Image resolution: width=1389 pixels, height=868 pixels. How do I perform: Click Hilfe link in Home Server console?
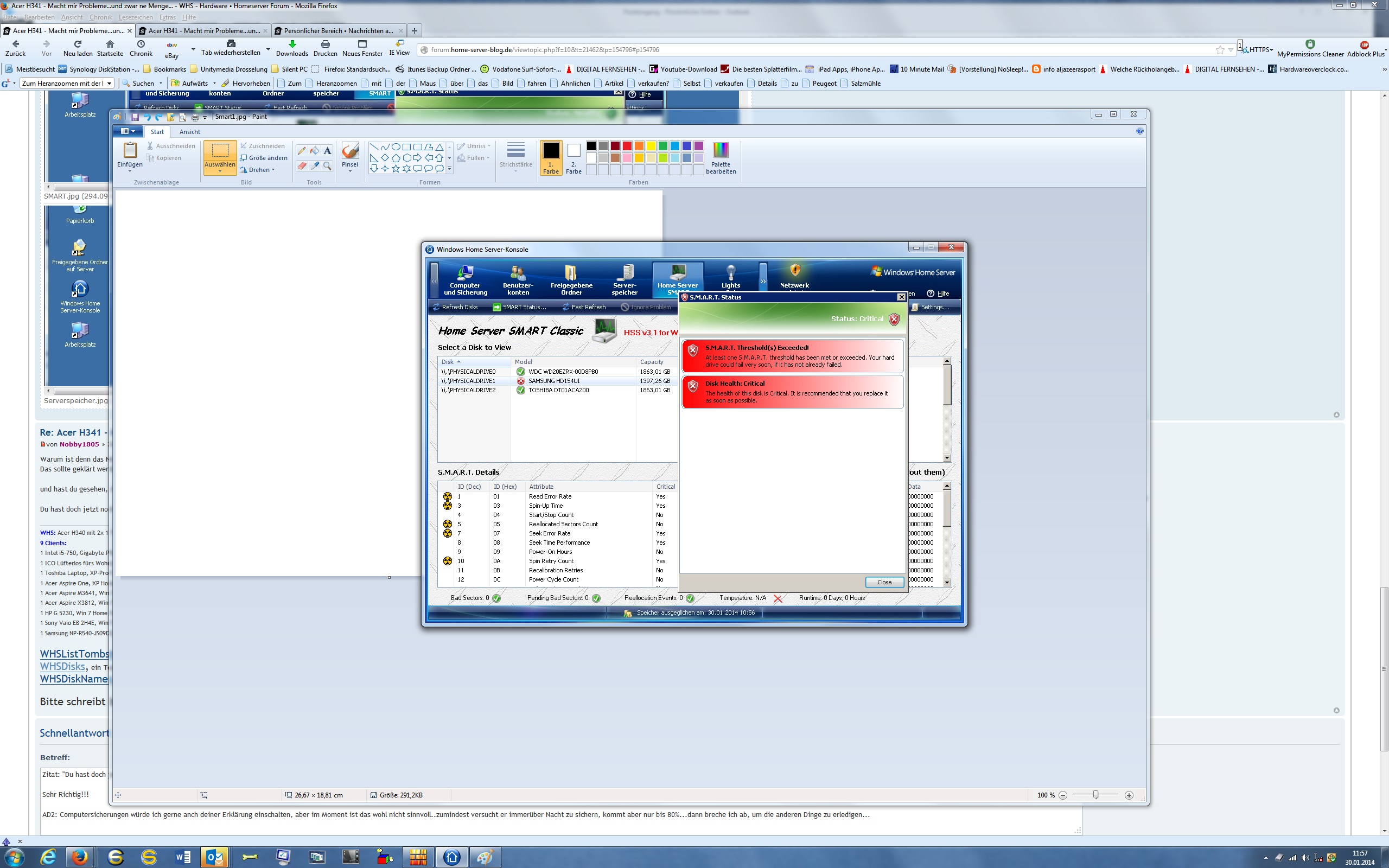click(939, 293)
